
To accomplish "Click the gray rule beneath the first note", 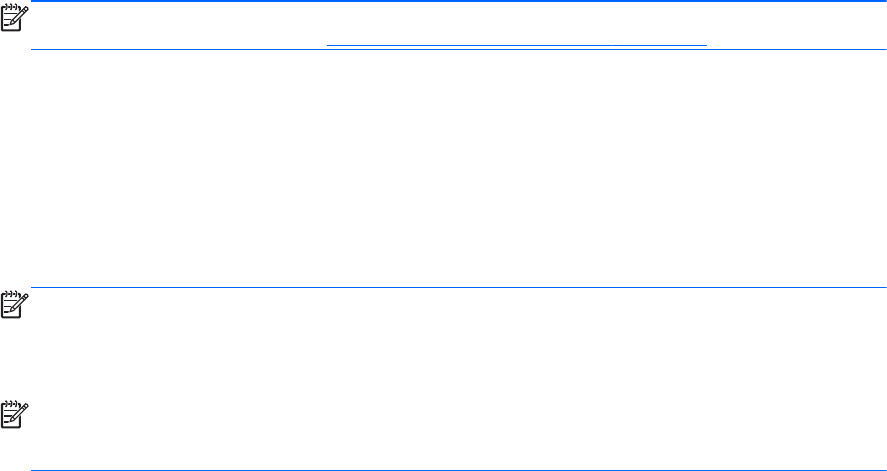I will click(443, 50).
